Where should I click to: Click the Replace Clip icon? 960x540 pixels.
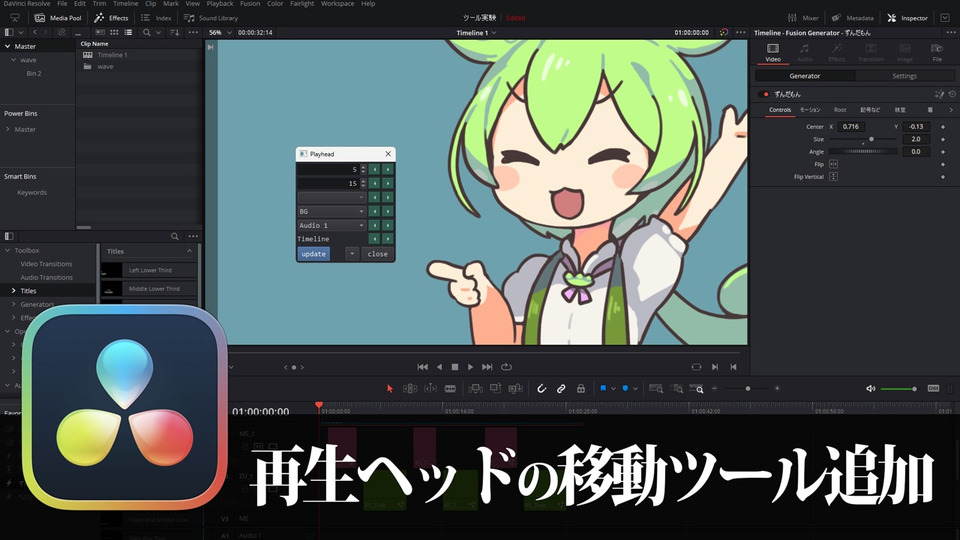tap(516, 388)
